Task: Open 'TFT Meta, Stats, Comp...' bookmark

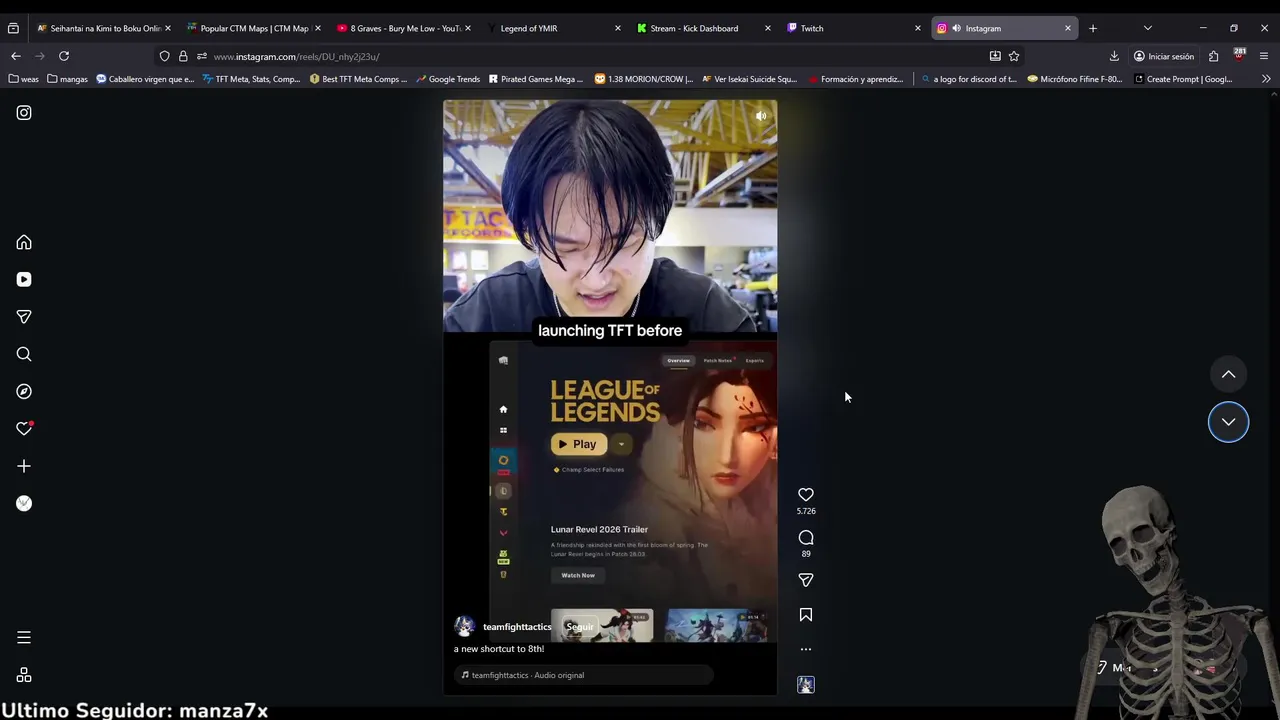Action: tap(251, 79)
